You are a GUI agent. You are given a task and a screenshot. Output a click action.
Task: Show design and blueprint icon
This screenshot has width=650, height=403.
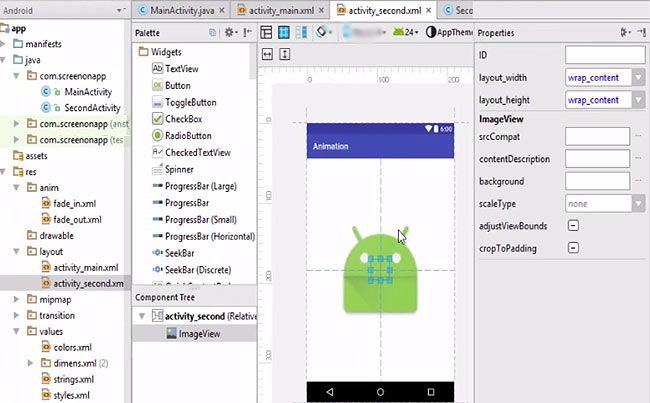301,32
